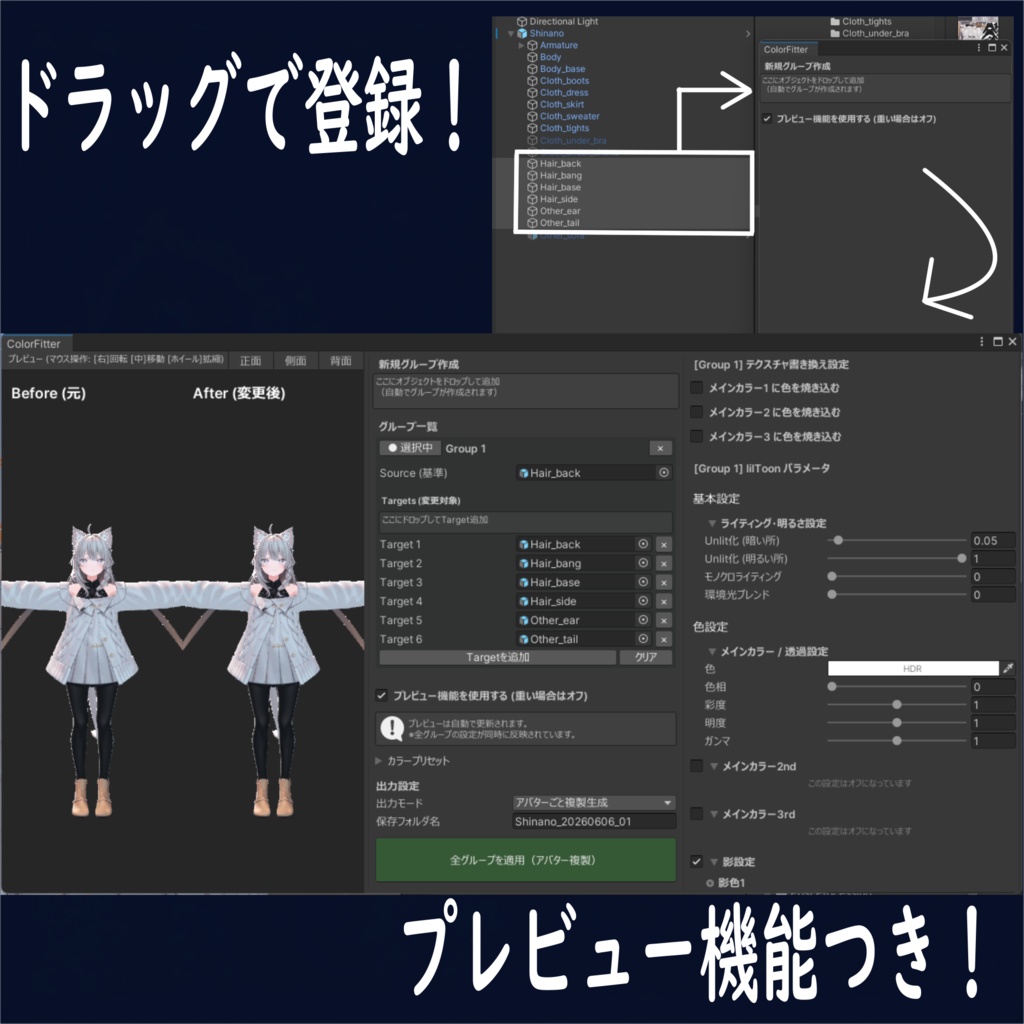This screenshot has width=1024, height=1024.
Task: Click the info icon in preview notice
Action: pyautogui.click(x=392, y=728)
